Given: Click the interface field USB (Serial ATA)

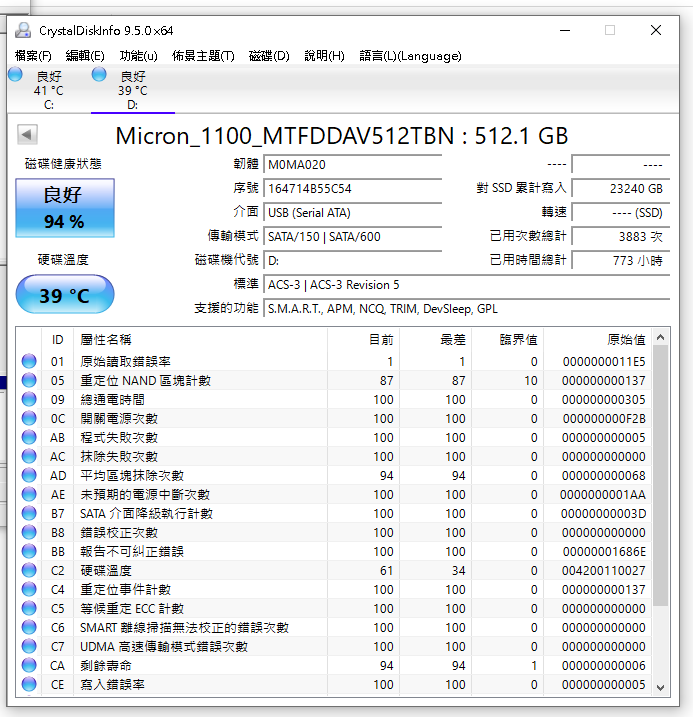Looking at the screenshot, I should (x=352, y=213).
